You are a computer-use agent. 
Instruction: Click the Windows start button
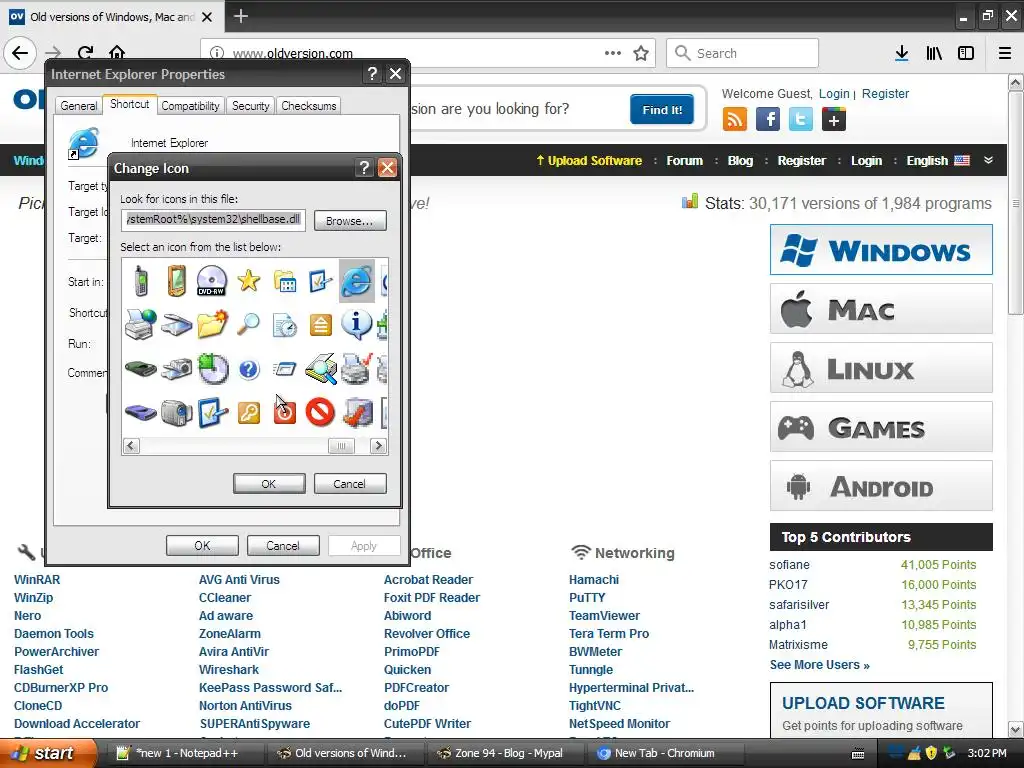(48, 753)
